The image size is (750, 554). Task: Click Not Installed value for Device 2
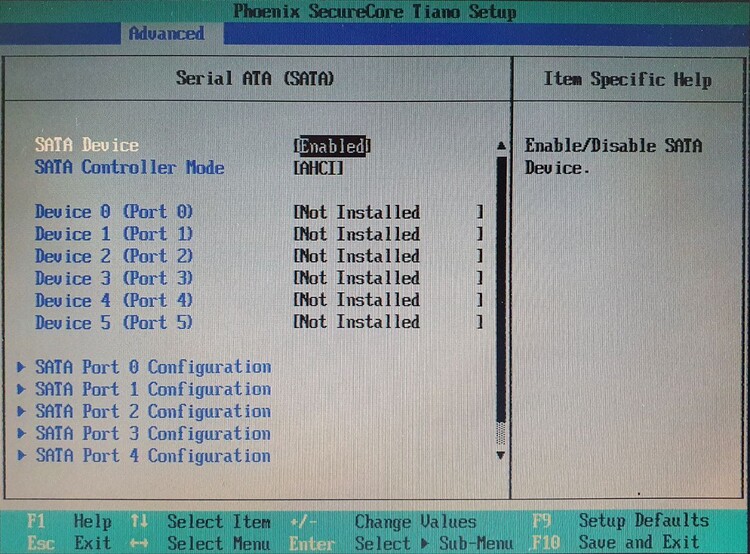pyautogui.click(x=388, y=256)
